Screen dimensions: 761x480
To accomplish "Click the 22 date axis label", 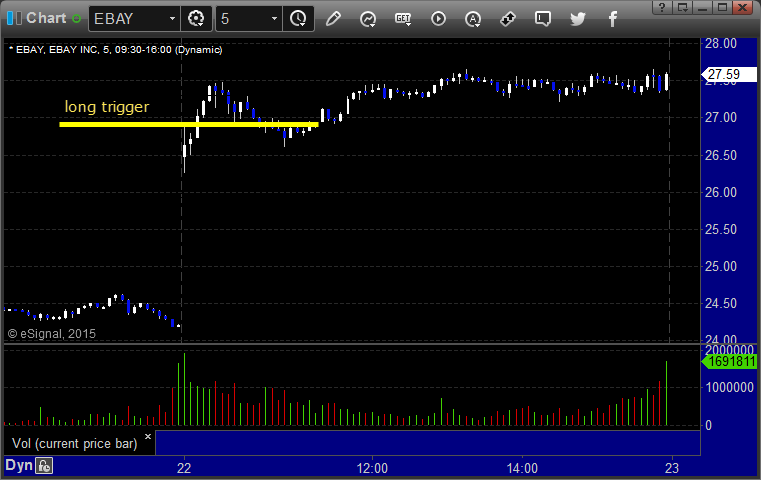I will coord(184,468).
